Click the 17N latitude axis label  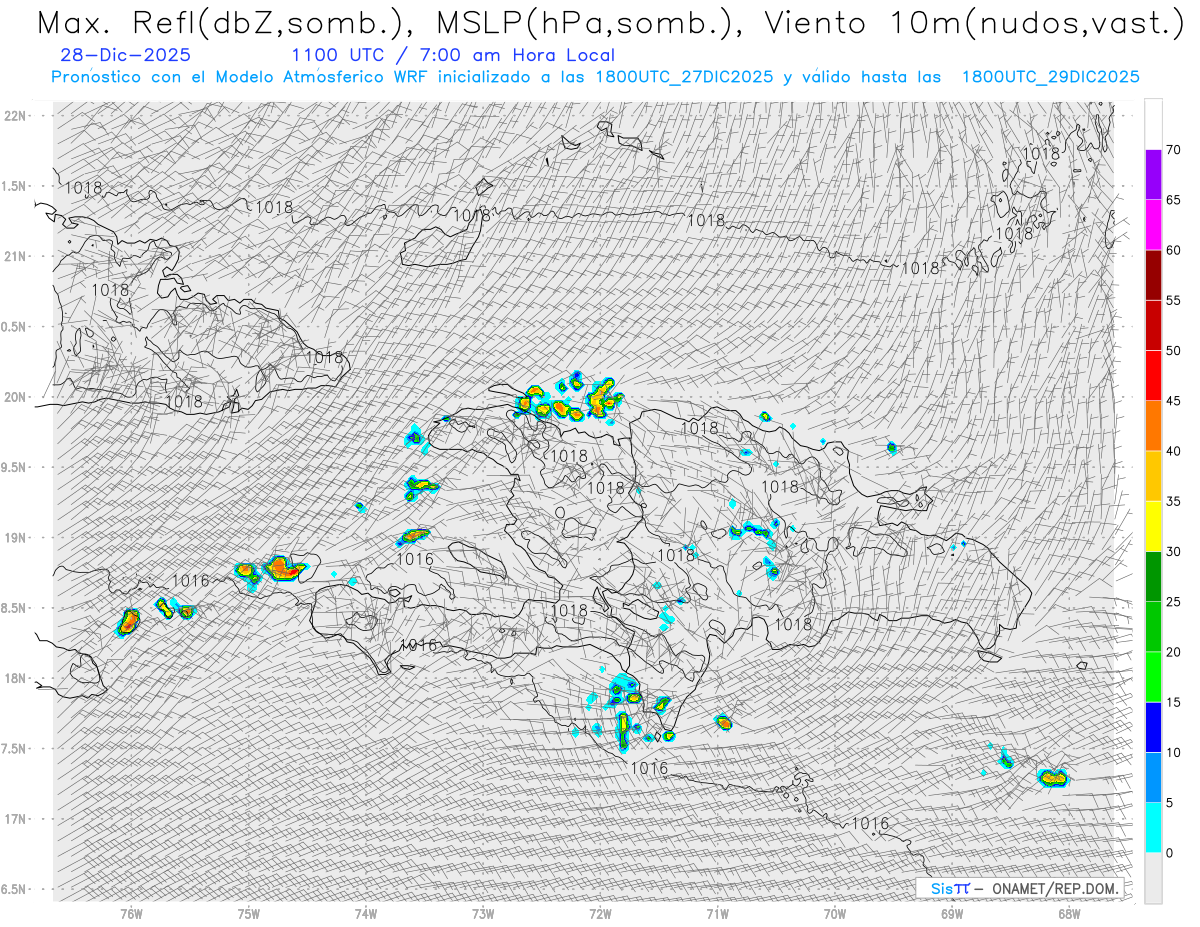click(x=17, y=819)
